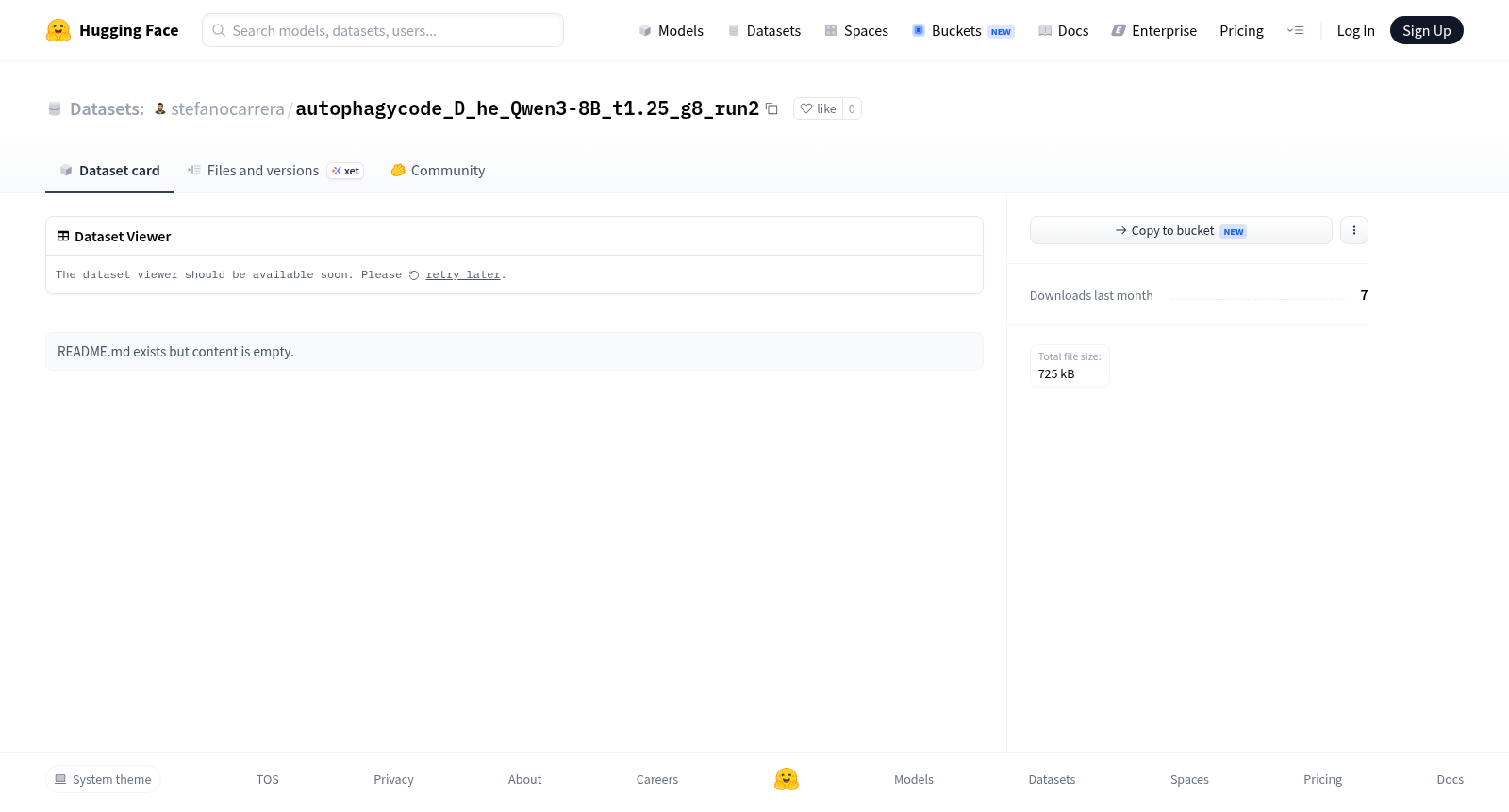Copy dataset name with the copy icon

pos(771,108)
